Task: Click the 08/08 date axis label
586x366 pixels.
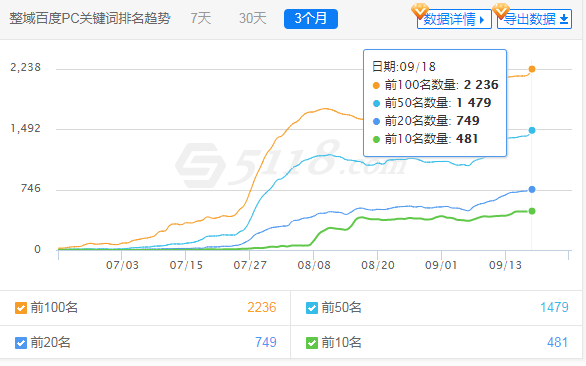Action: 314,265
